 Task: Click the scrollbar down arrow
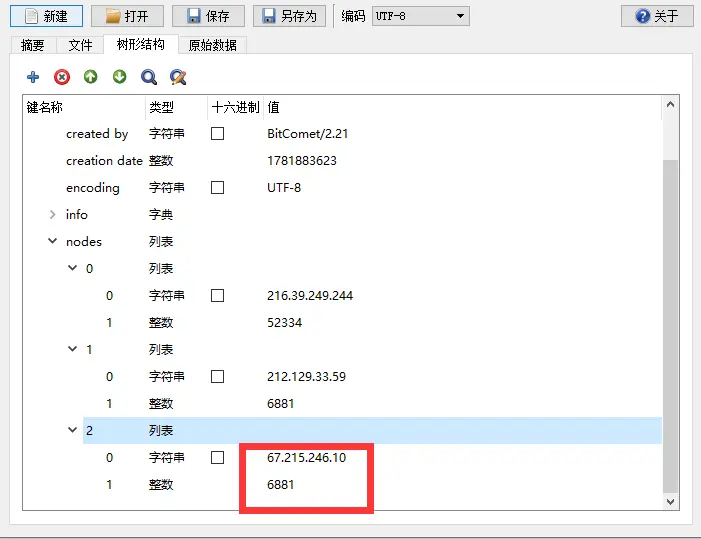coord(670,501)
